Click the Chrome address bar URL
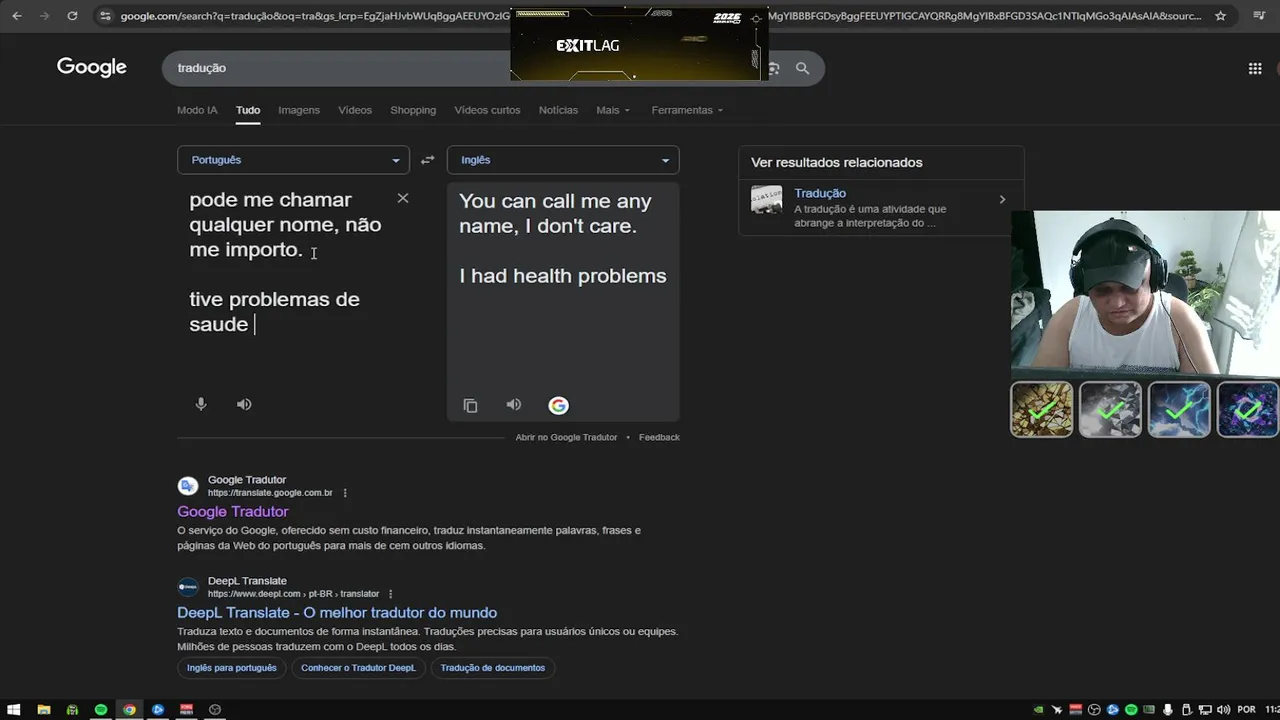Screen dimensions: 1280x720 click(315, 16)
